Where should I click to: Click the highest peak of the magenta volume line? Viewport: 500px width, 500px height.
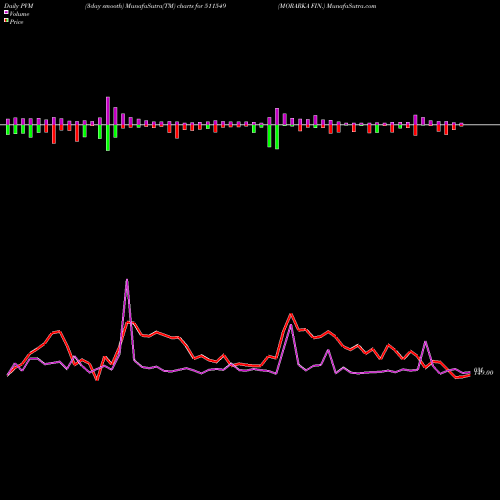tap(127, 280)
